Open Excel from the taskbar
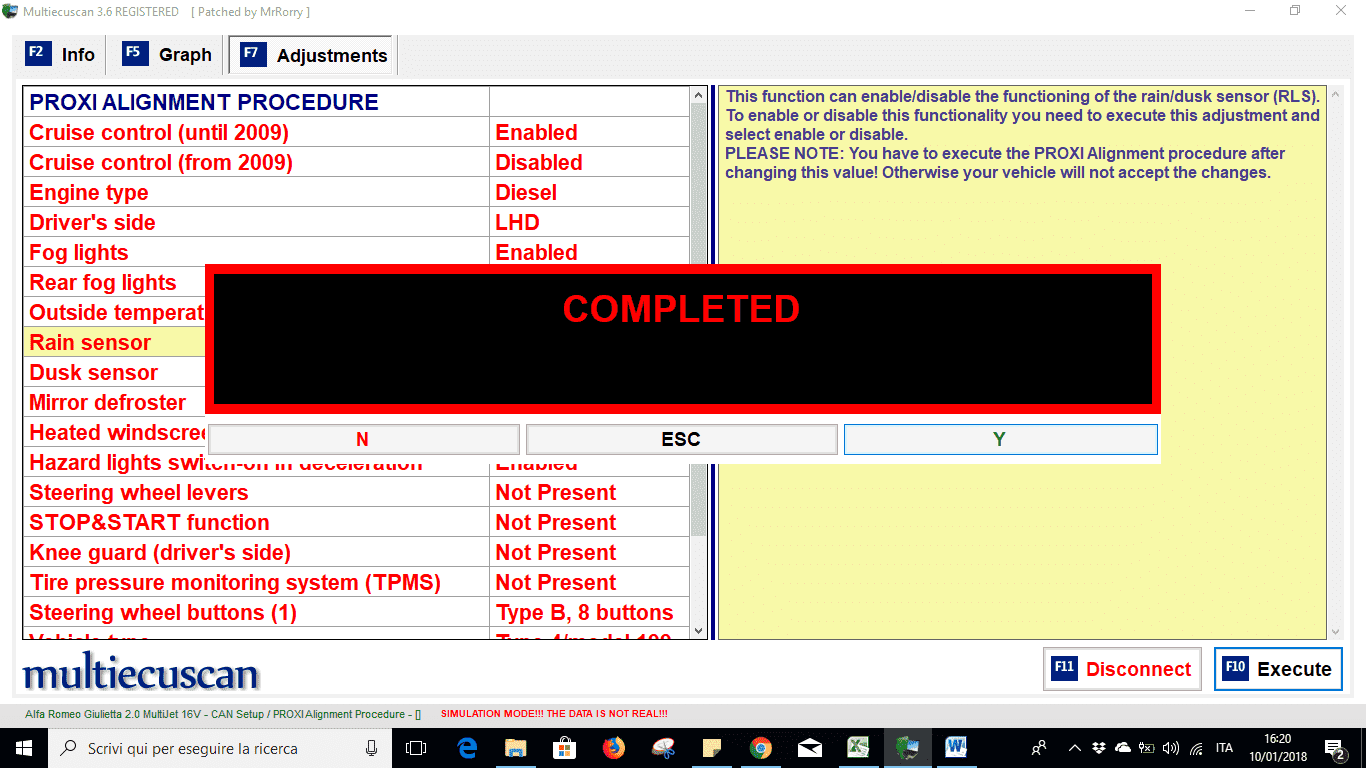The height and width of the screenshot is (768, 1366). 858,748
